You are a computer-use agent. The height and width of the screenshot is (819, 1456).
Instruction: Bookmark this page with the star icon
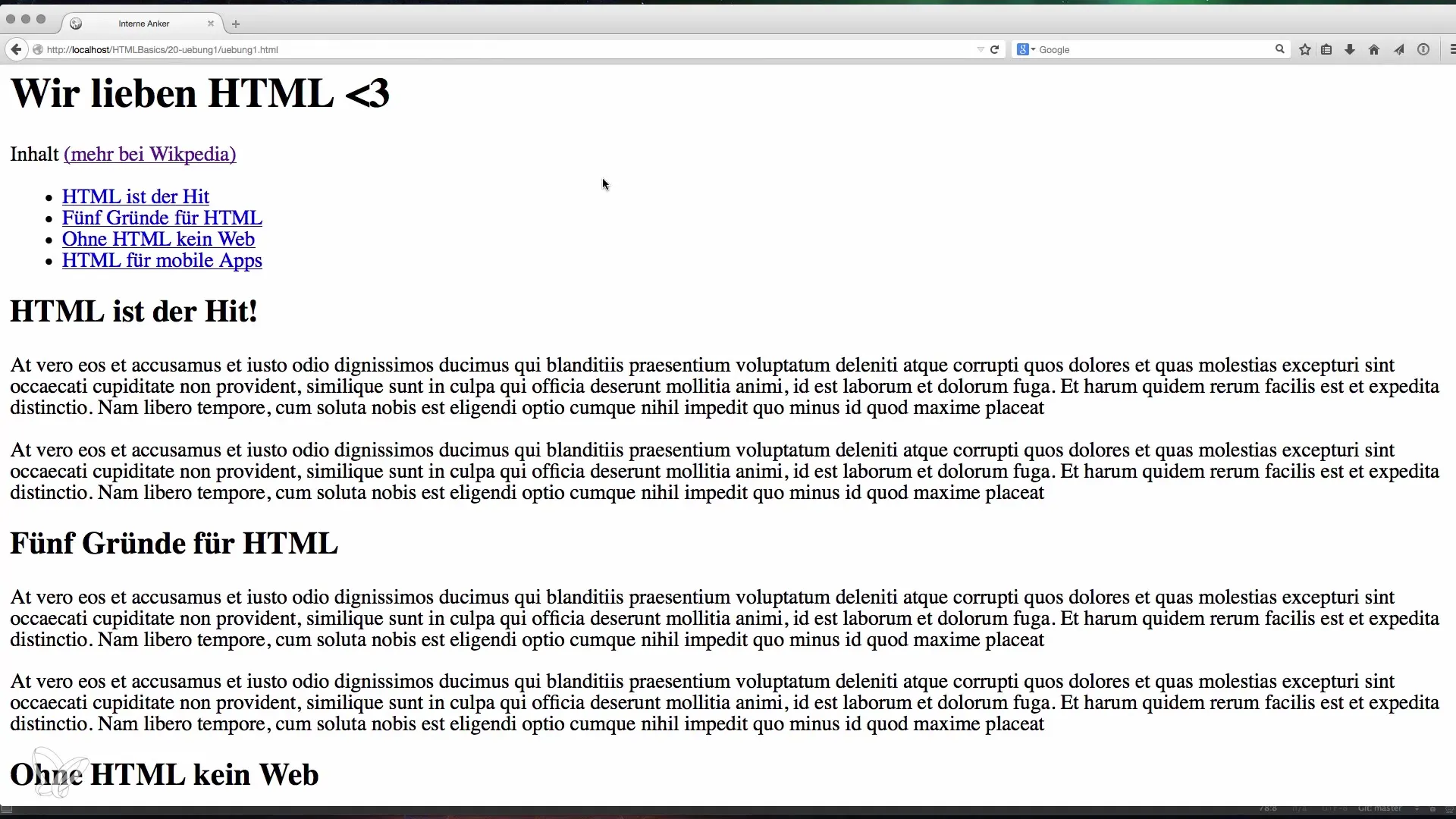(x=1304, y=49)
